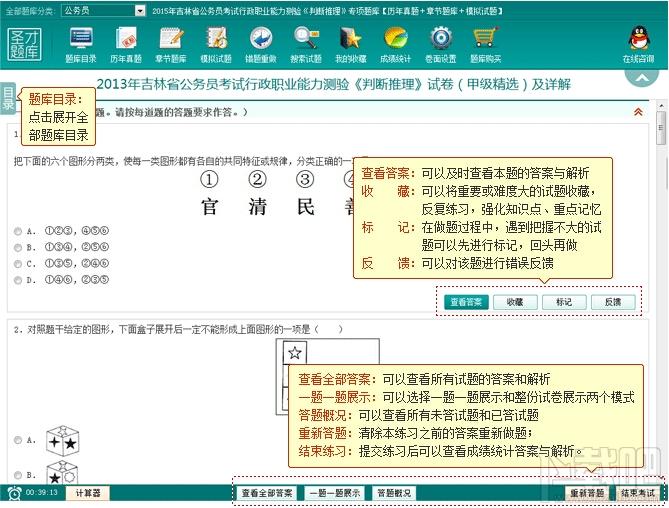
Task: Click the 反馈 button for question 1
Action: [613, 302]
